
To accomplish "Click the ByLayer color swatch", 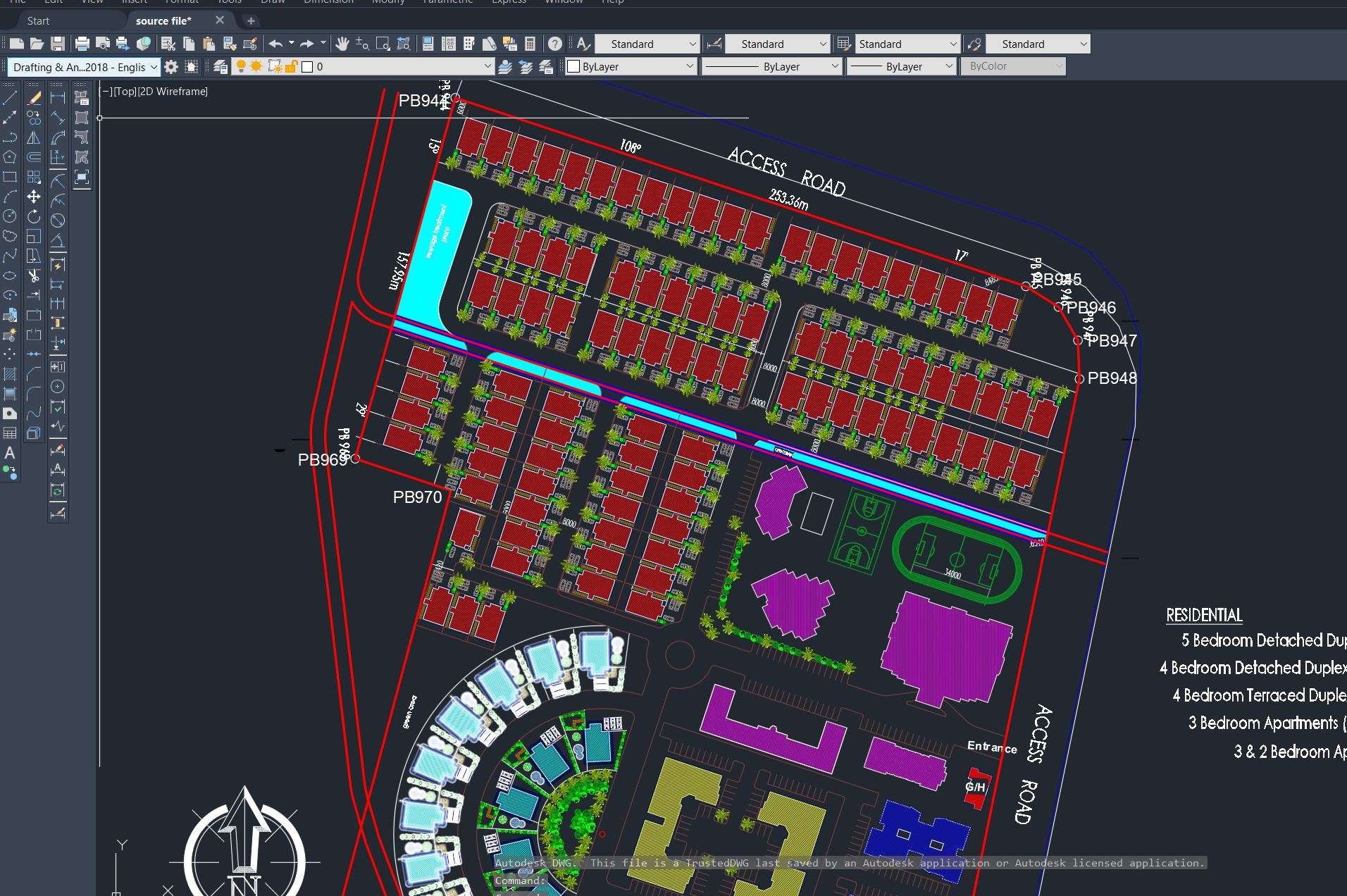I will coord(573,66).
